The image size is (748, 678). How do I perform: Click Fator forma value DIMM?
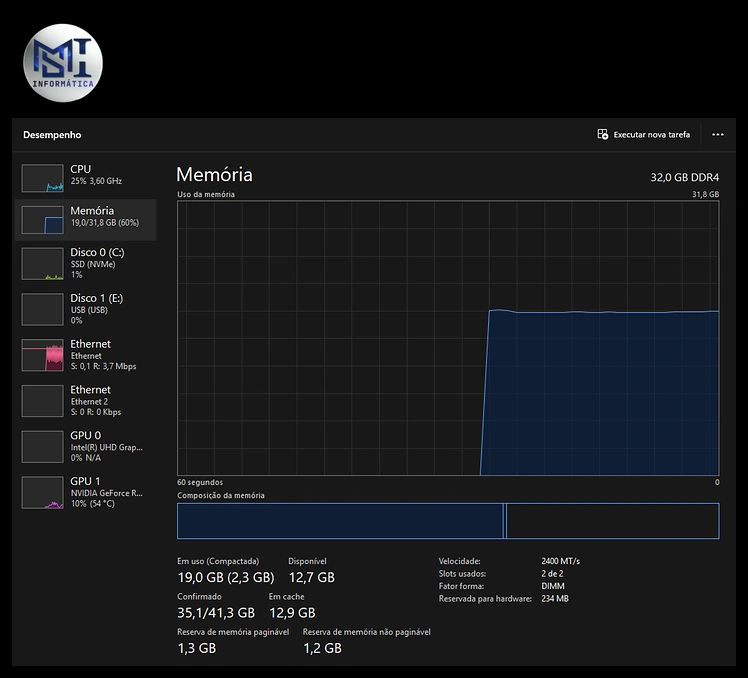552,586
